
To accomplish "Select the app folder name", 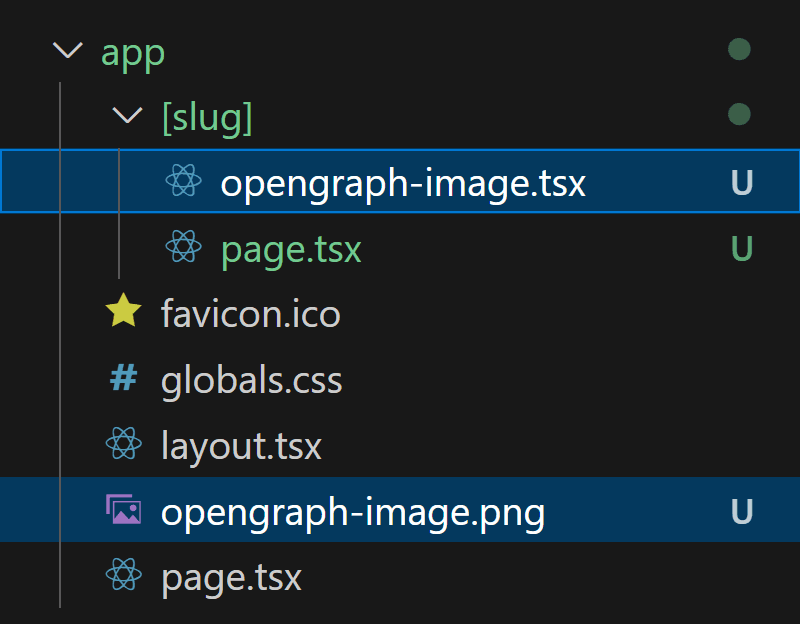I will (133, 51).
